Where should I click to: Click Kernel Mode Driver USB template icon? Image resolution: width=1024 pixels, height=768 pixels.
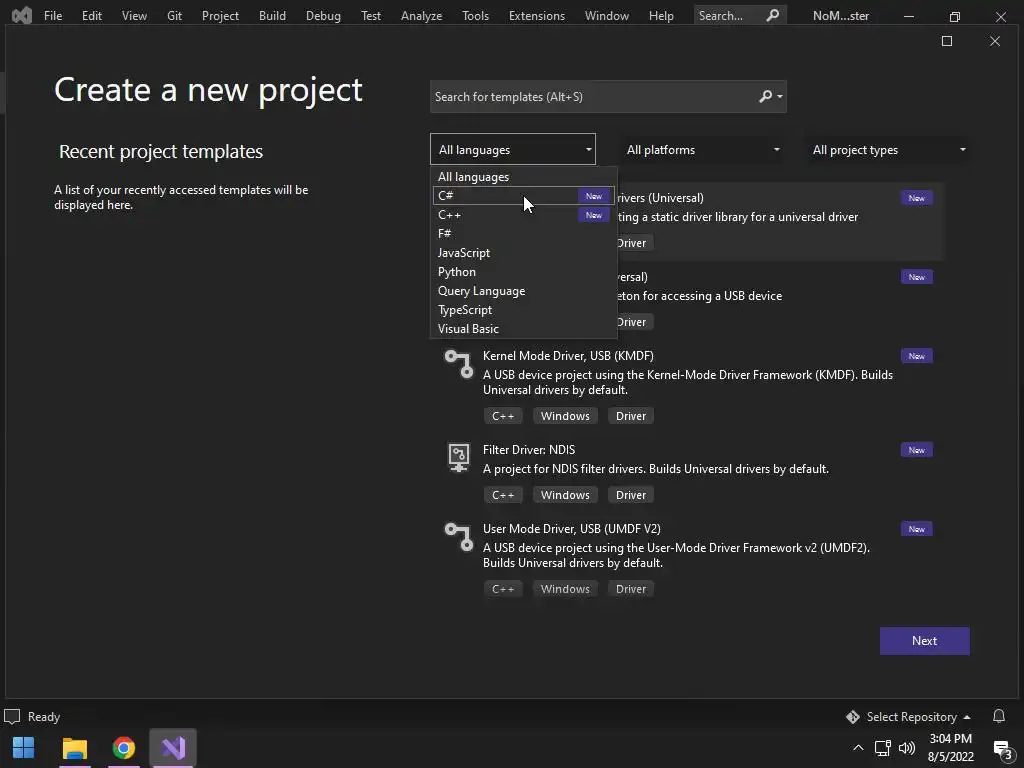tap(458, 364)
